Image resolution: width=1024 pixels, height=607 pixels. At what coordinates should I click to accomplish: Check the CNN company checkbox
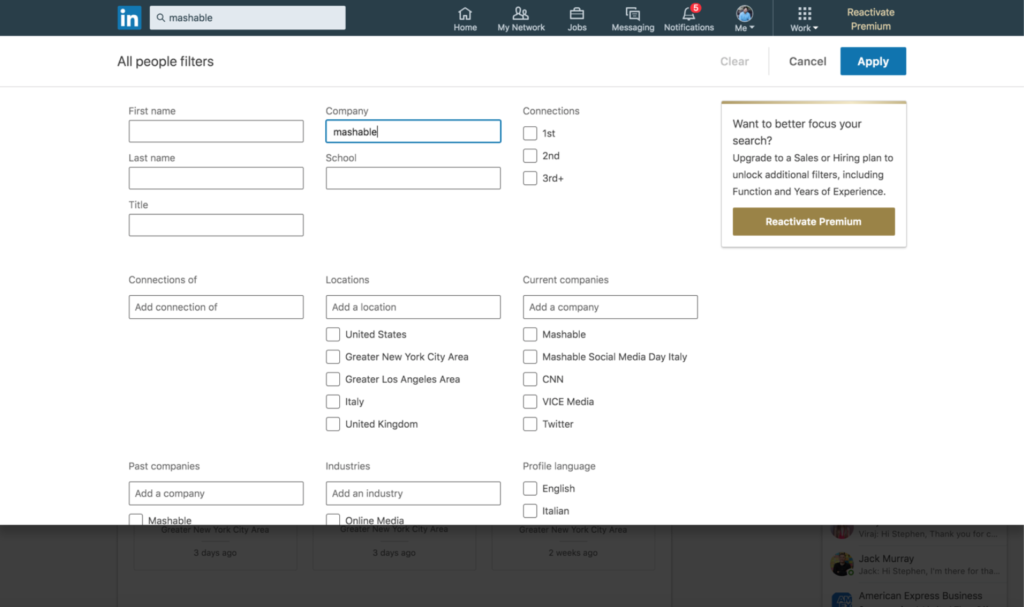530,379
